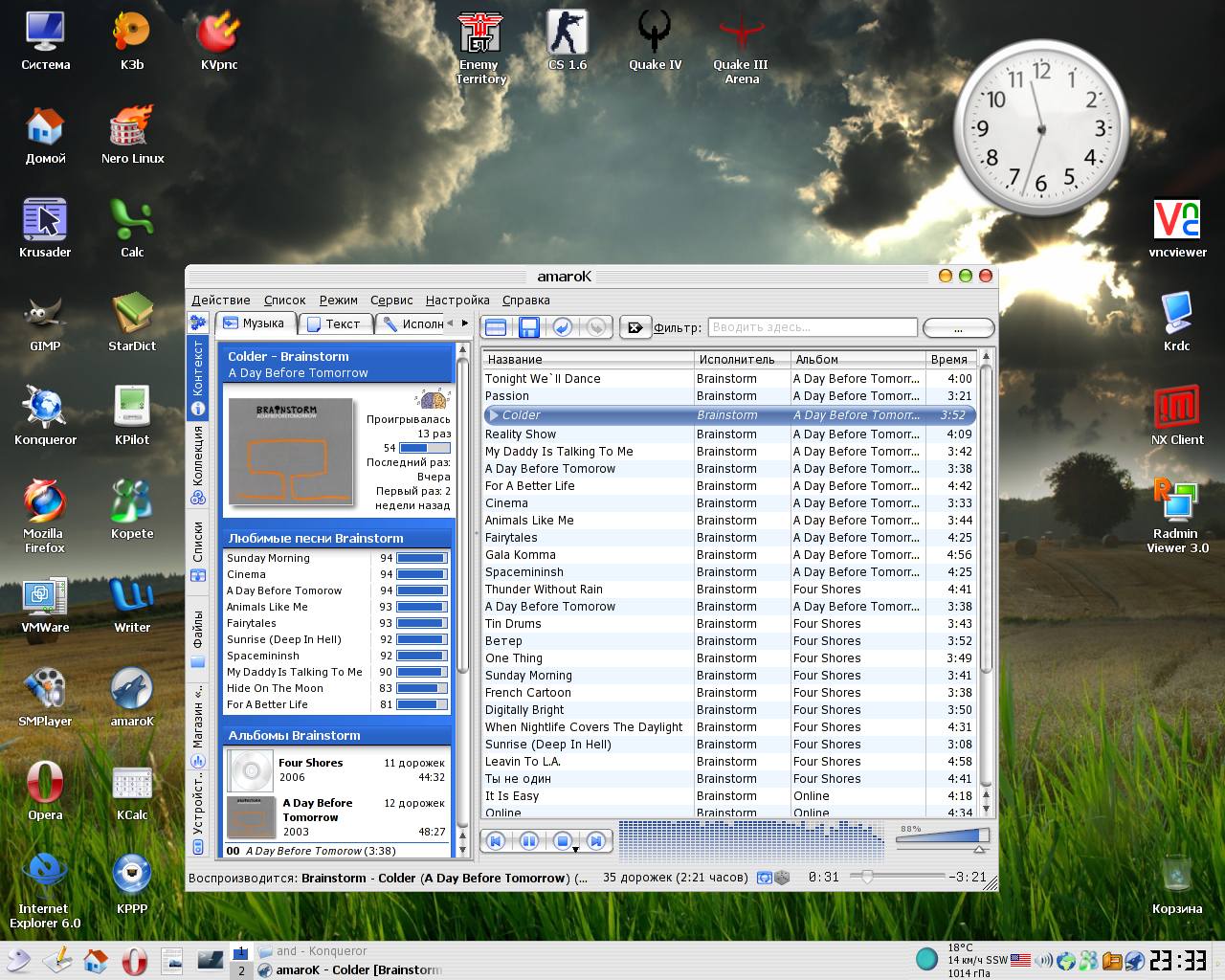Select 'Sunday Morning' in favorite songs list
The image size is (1225, 980).
pos(337,558)
